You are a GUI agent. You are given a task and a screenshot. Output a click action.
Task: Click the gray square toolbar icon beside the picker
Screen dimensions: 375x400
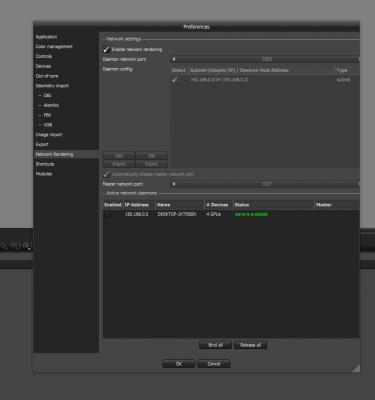(x=14, y=246)
